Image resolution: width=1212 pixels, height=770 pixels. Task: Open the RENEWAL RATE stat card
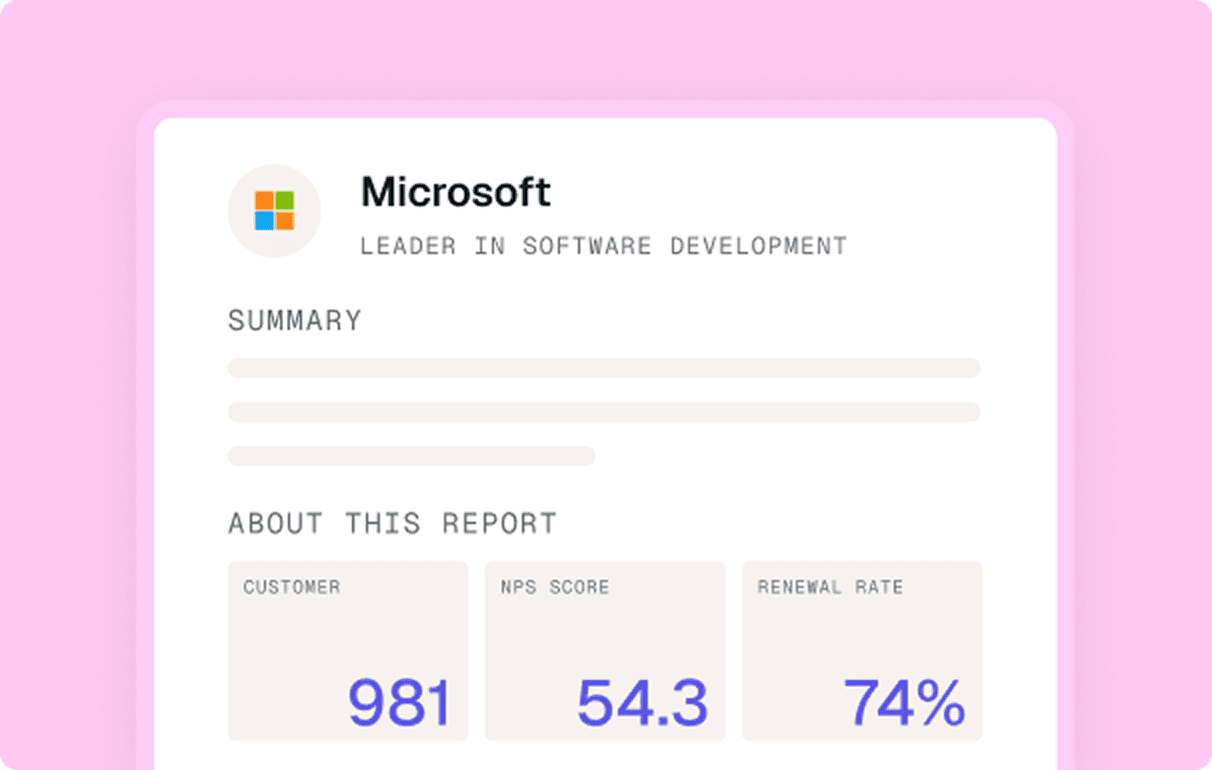(x=862, y=651)
